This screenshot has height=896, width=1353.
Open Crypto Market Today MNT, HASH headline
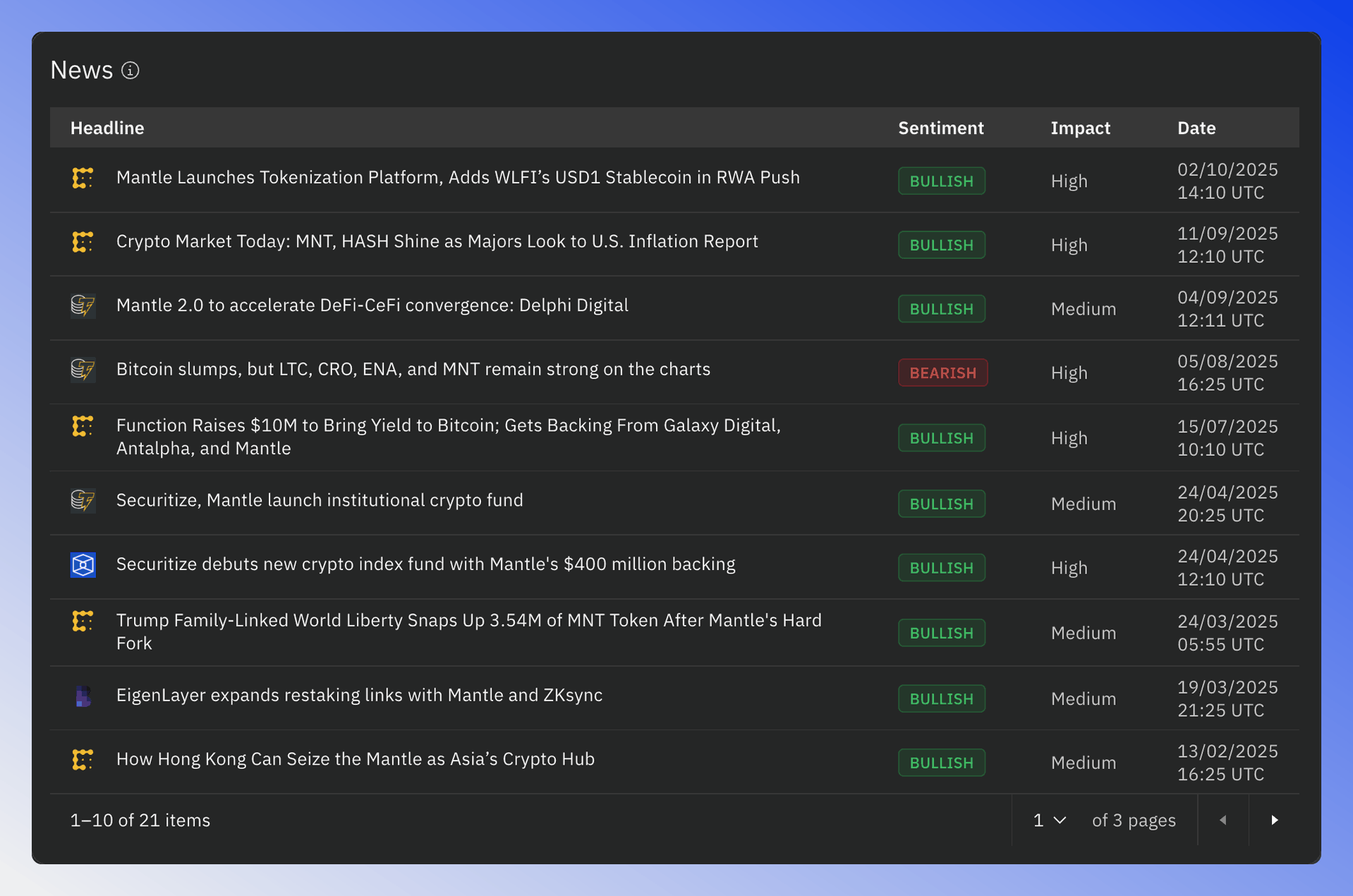[x=437, y=241]
